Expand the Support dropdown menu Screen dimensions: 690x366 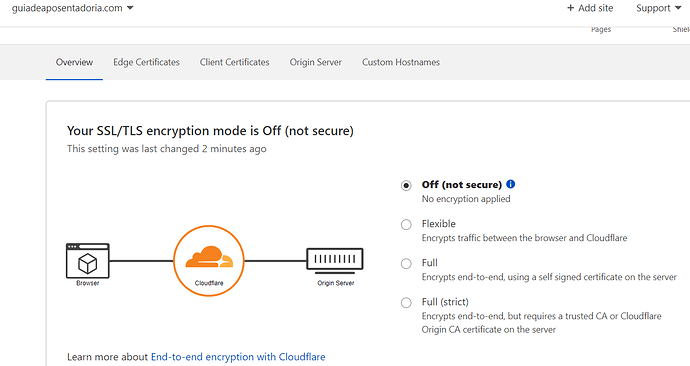(x=659, y=8)
